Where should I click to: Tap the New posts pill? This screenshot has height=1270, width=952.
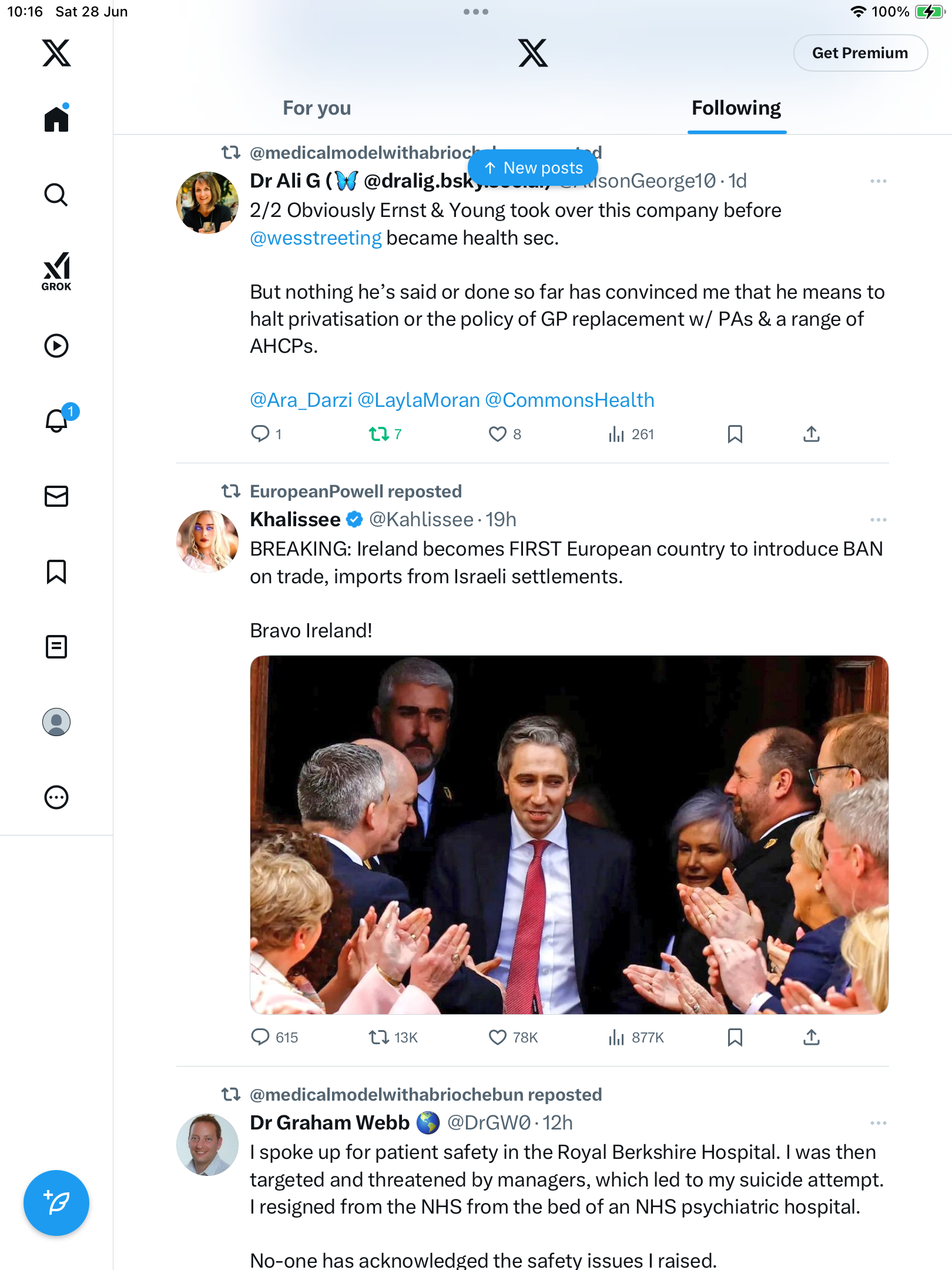[533, 168]
